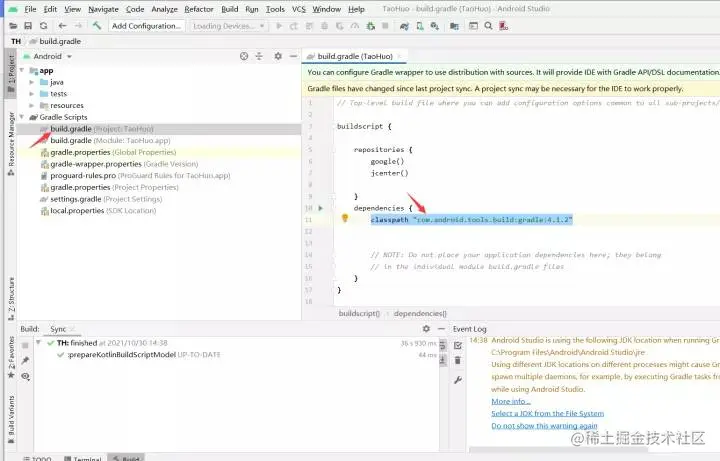Click the Add Configuration button
720x461 pixels.
[146, 26]
